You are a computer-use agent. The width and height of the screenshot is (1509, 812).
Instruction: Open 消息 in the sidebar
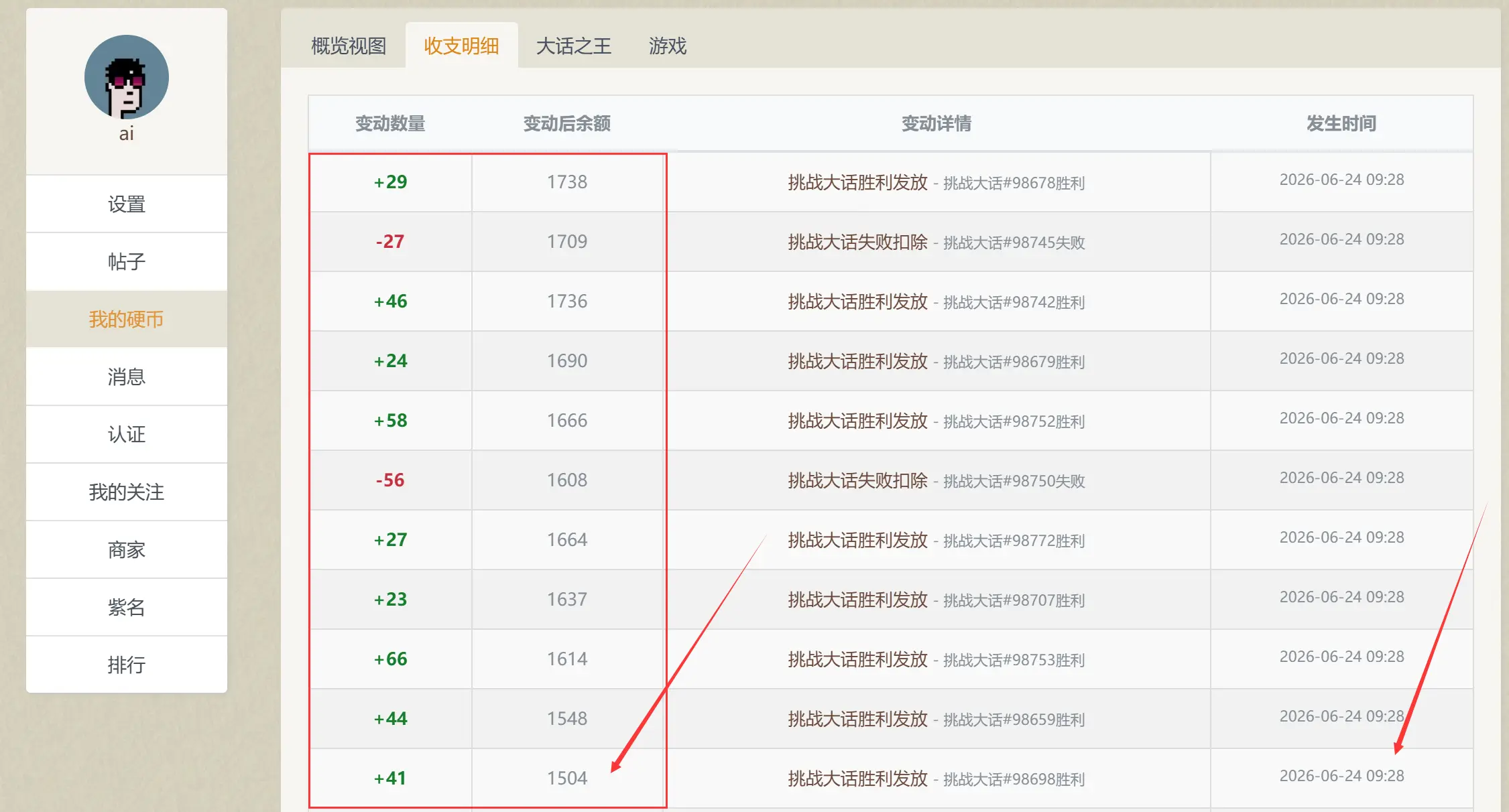pyautogui.click(x=127, y=377)
